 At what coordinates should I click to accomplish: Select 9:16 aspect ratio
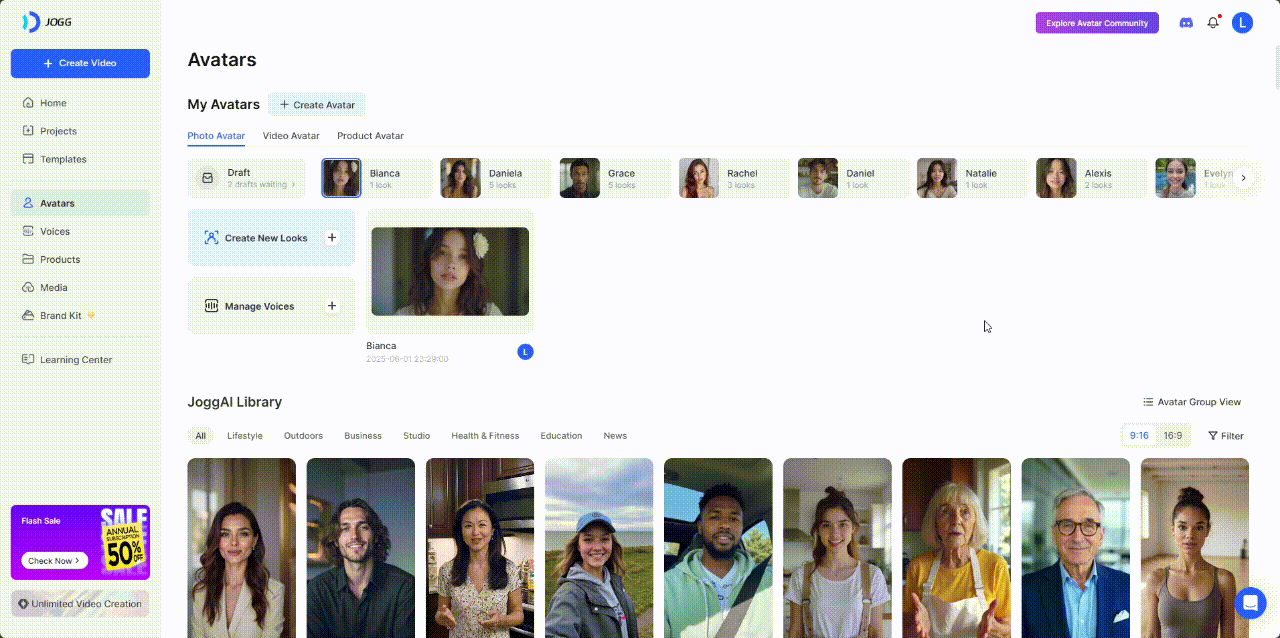click(x=1139, y=436)
